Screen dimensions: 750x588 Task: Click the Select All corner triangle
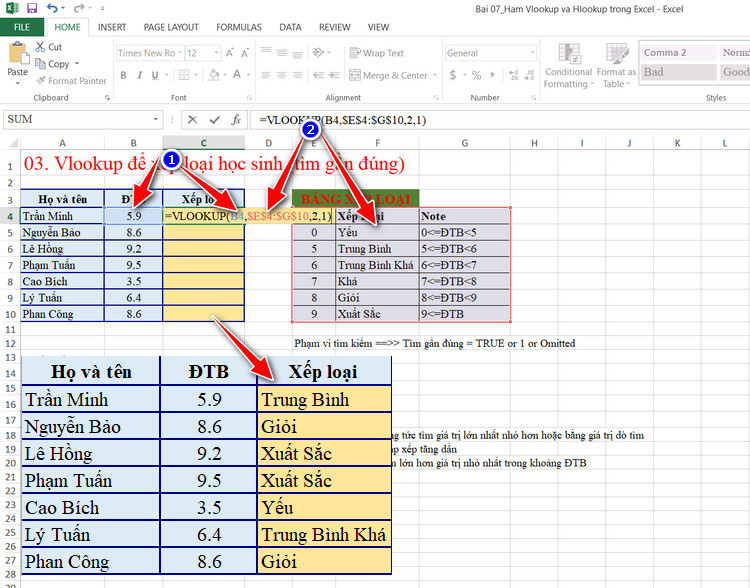13,143
